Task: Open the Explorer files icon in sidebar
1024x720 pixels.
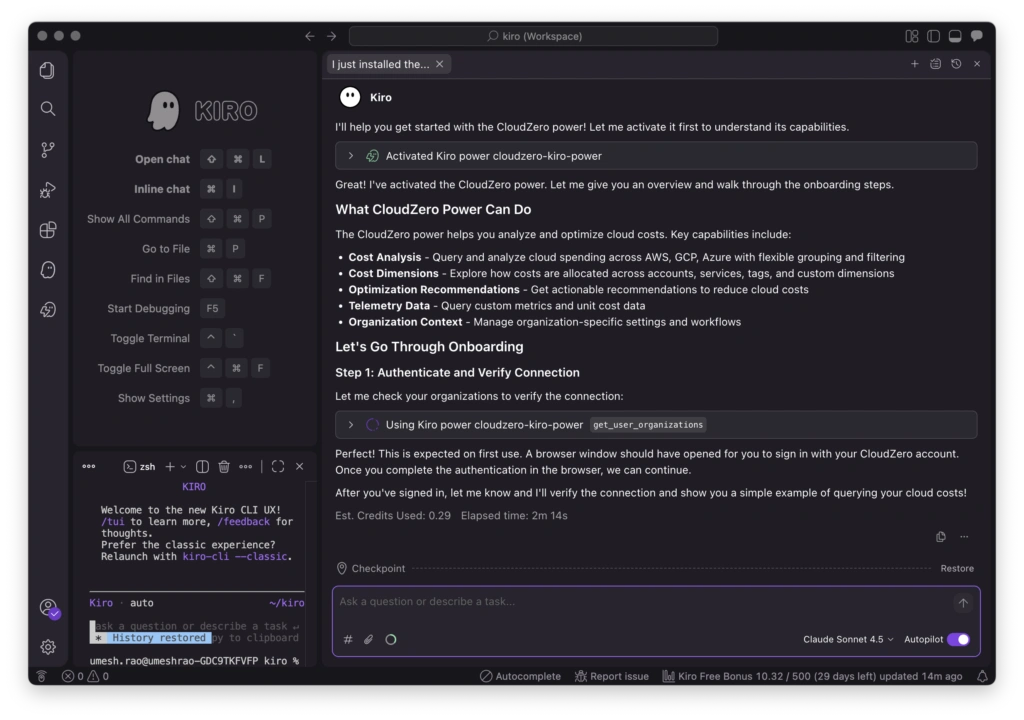Action: (x=47, y=70)
